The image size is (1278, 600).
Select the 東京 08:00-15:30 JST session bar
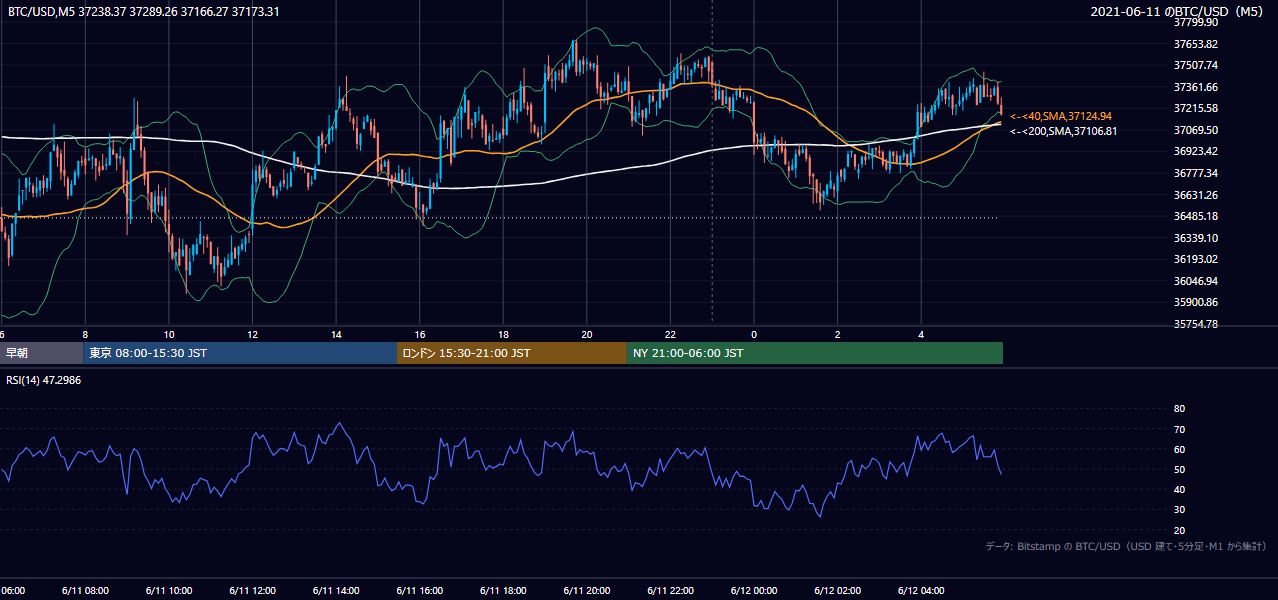[x=240, y=353]
